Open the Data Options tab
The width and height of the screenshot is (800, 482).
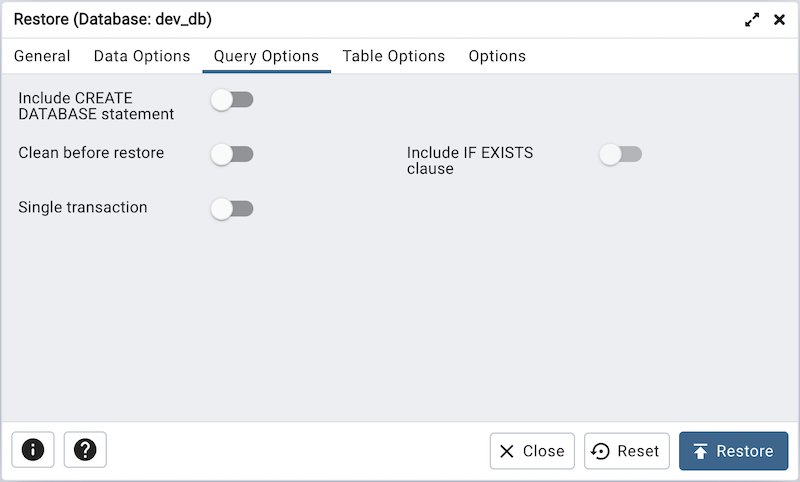click(x=142, y=56)
